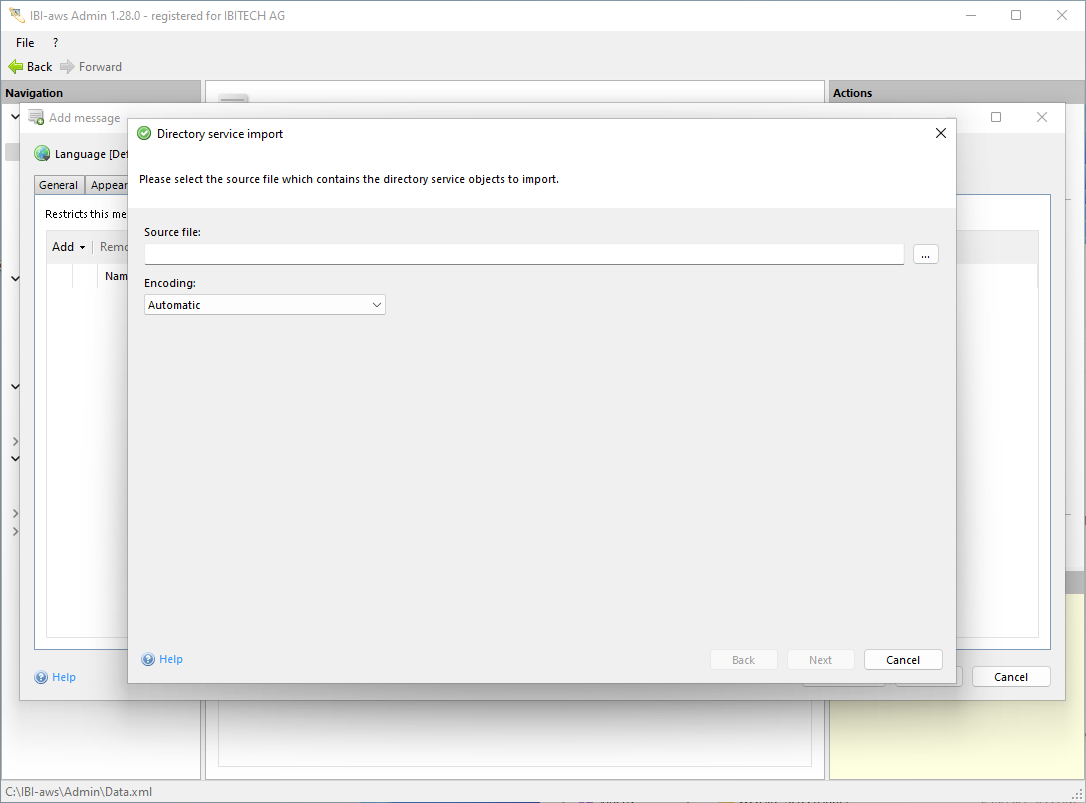Click the Add message window icon

[36, 118]
